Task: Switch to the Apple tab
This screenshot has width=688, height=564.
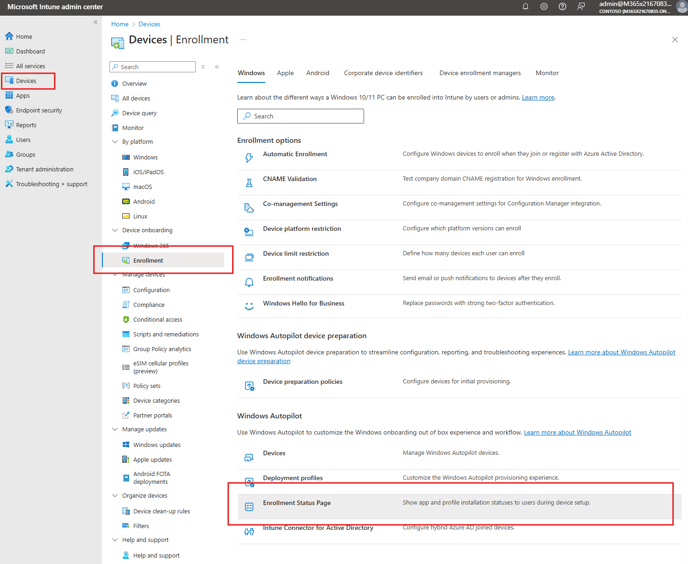Action: (x=285, y=73)
